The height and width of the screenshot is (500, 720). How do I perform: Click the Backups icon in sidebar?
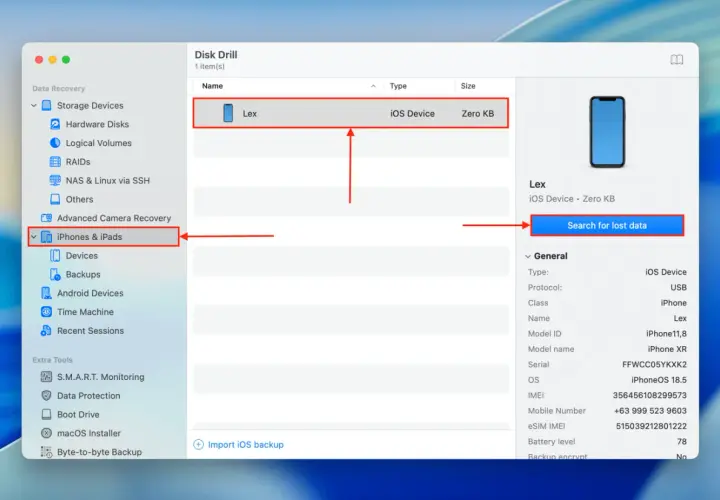coord(55,274)
